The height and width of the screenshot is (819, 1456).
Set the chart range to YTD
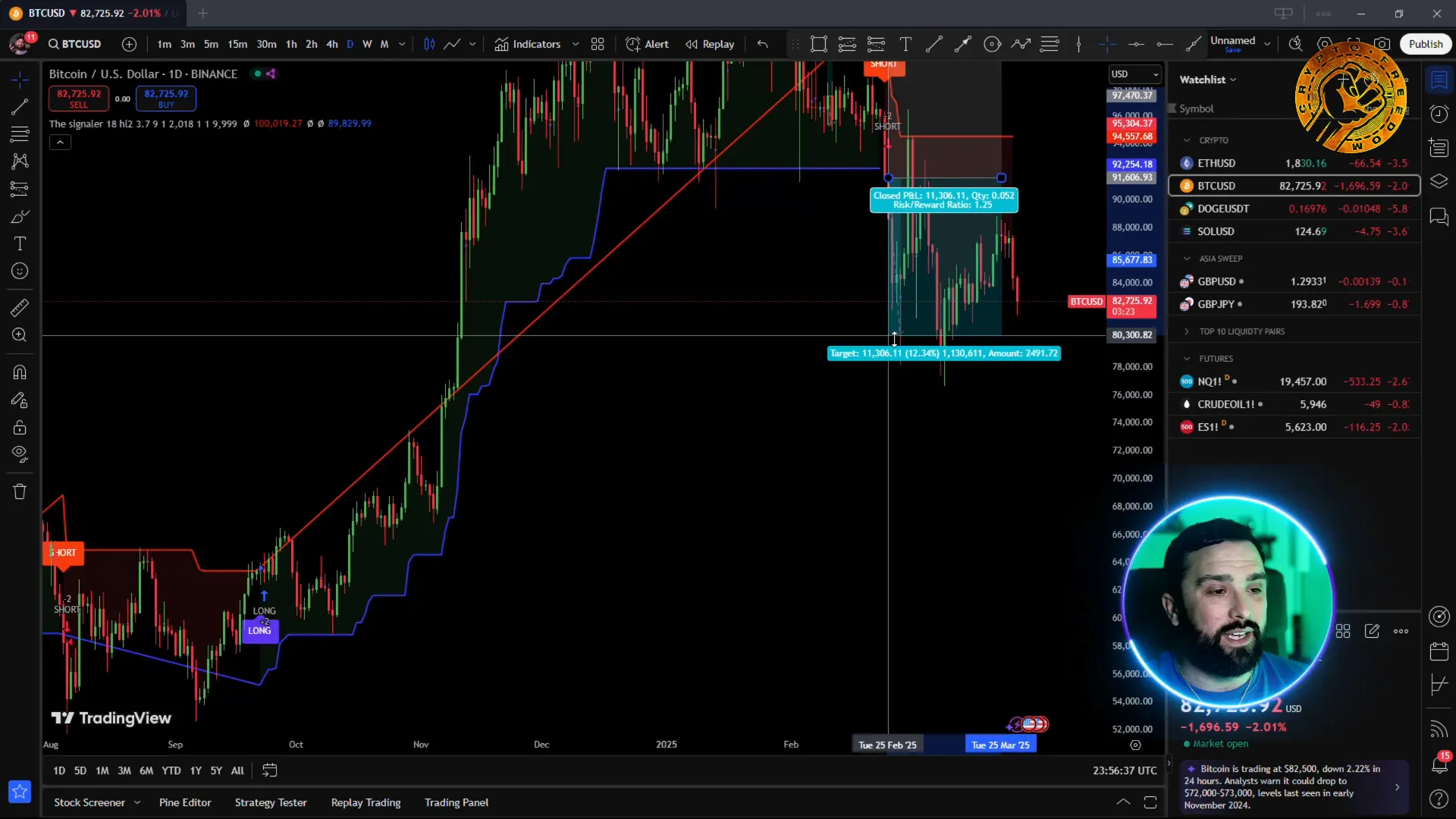coord(171,770)
